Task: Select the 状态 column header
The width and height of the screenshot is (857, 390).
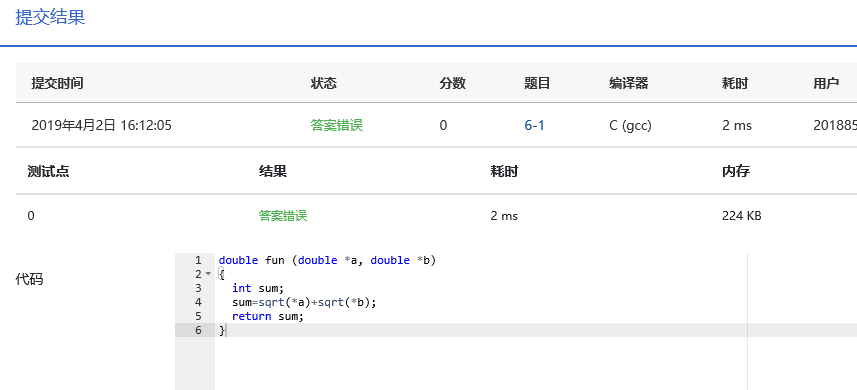Action: pos(324,84)
